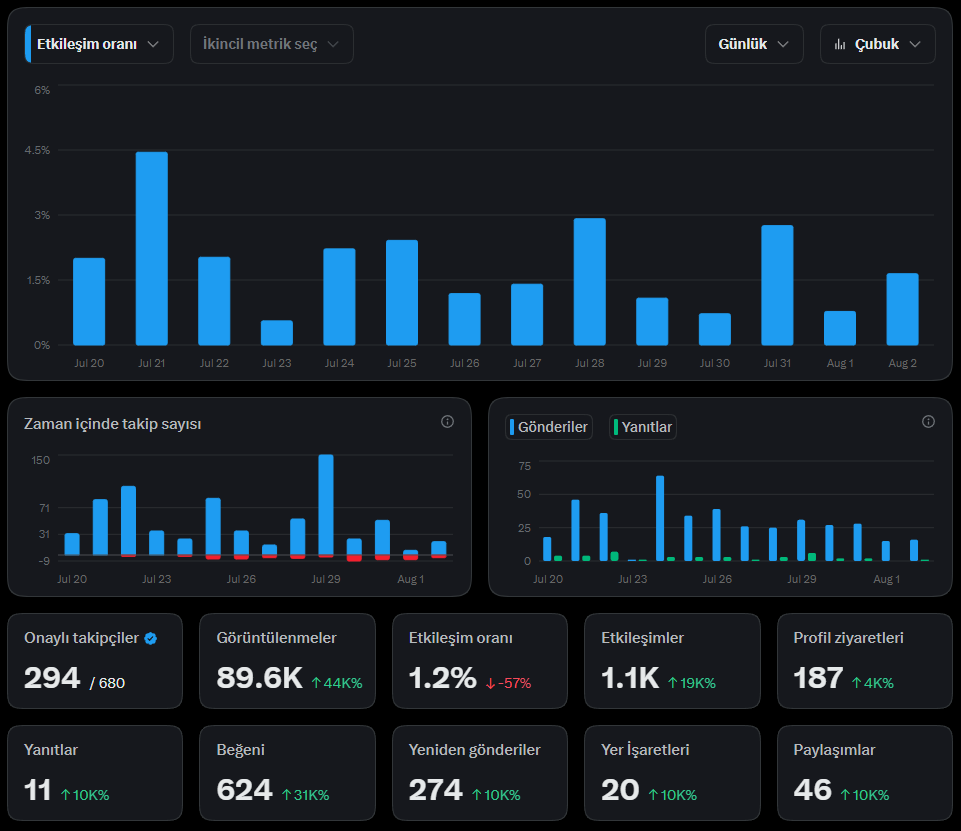
Task: Click red down arrow in Etkileşim oranı card
Action: 490,683
